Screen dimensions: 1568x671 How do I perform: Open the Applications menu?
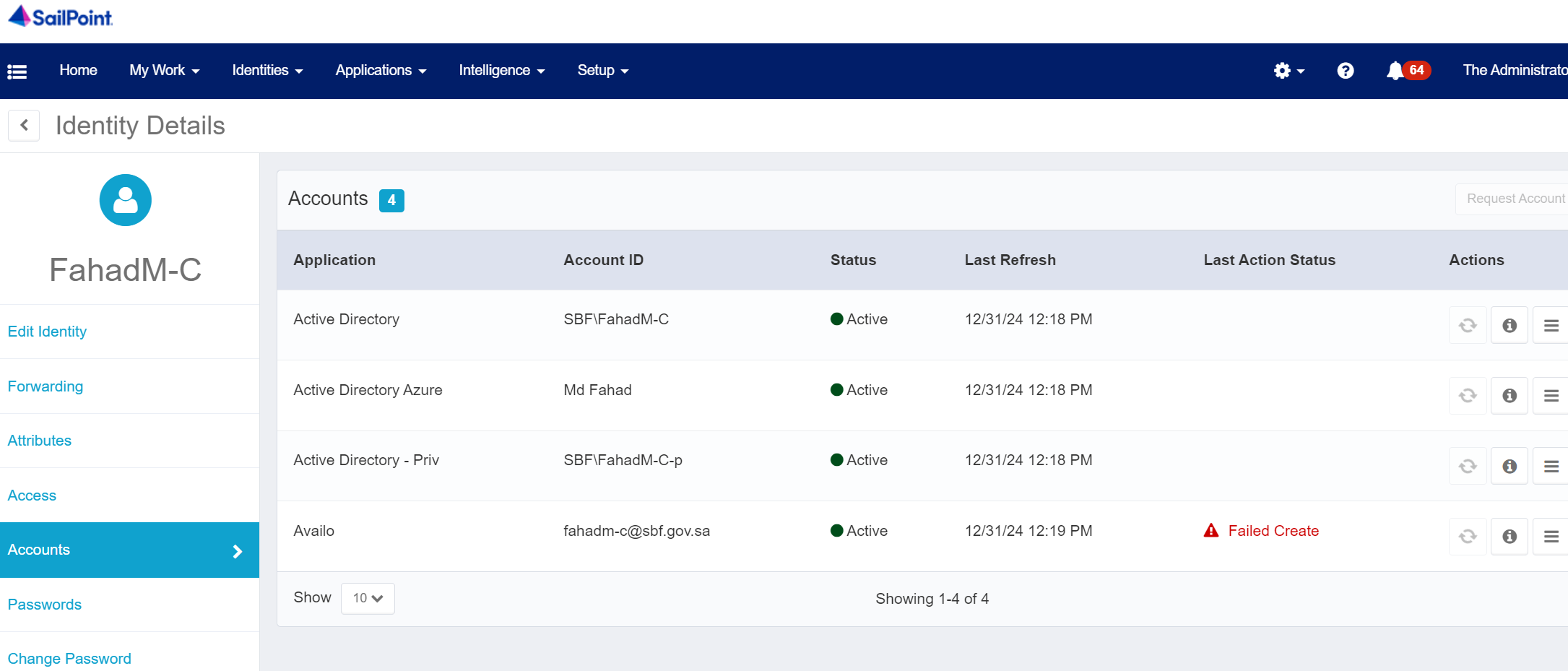381,71
